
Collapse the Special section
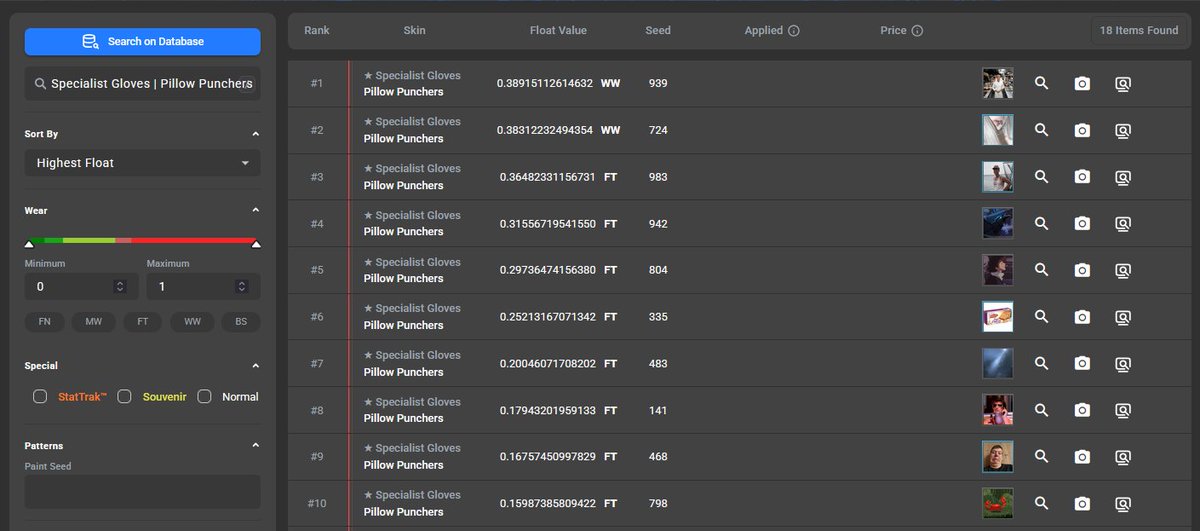[255, 366]
